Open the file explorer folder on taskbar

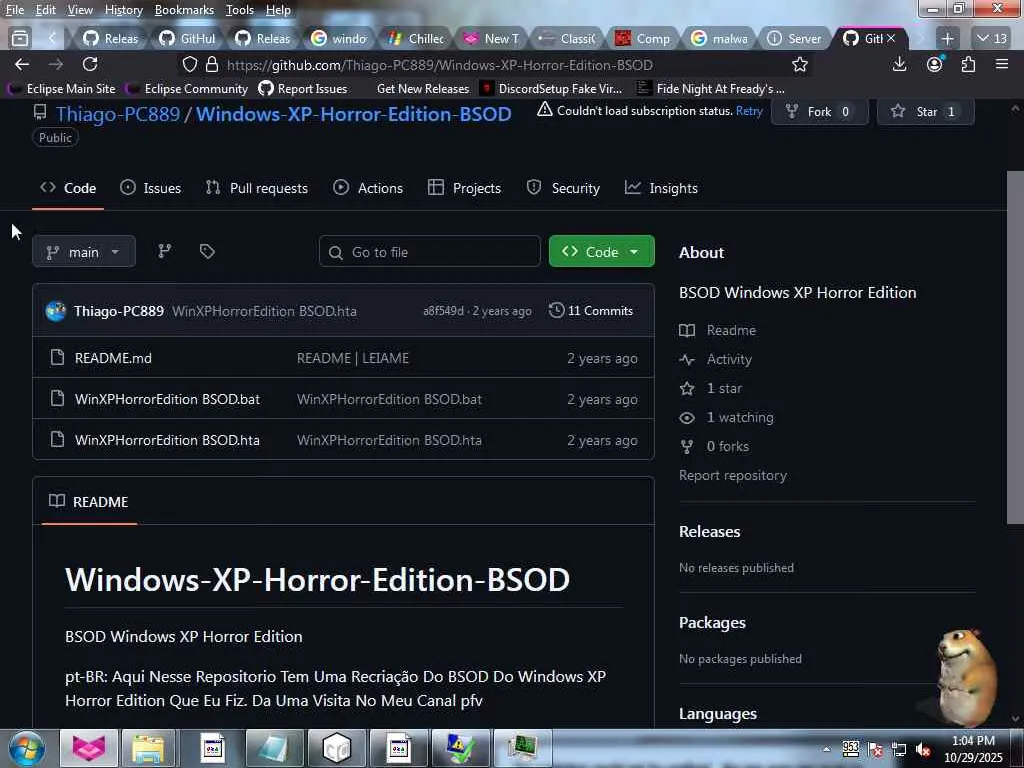click(x=149, y=748)
